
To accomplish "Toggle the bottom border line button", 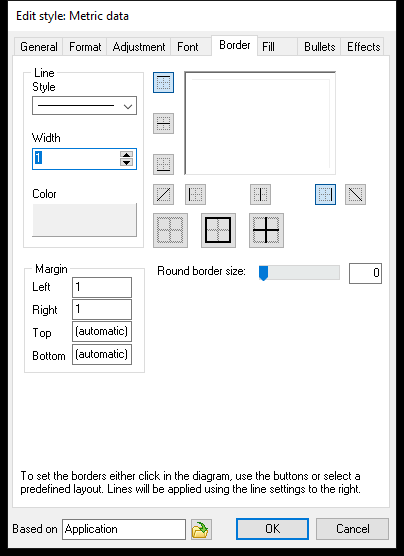I will coord(163,164).
